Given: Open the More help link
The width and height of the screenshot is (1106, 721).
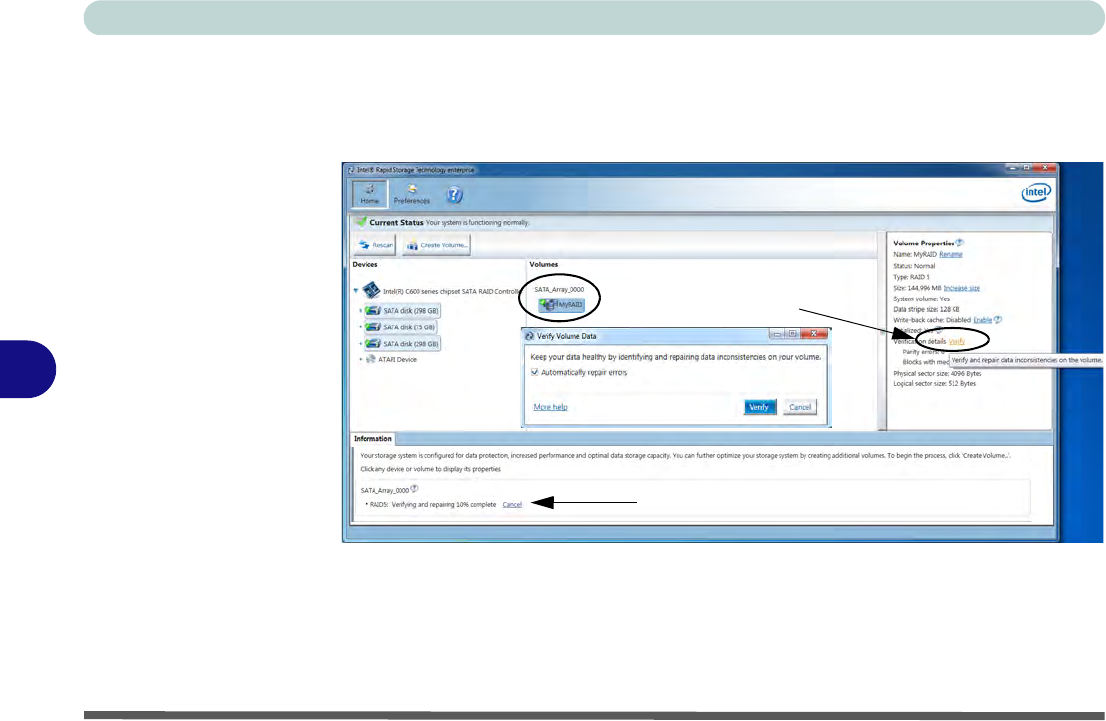Looking at the screenshot, I should [x=550, y=407].
